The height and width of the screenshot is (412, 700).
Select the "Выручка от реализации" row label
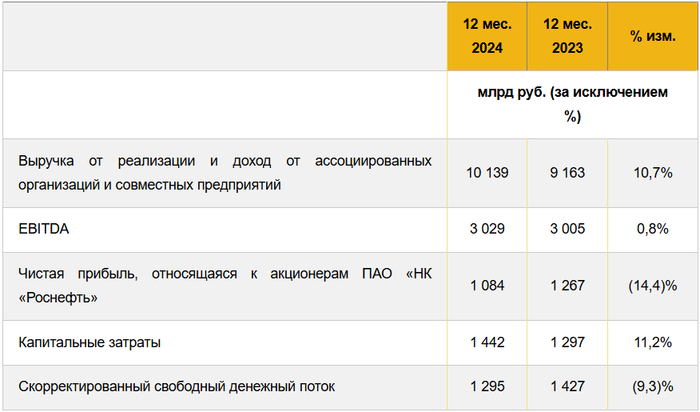click(x=225, y=172)
